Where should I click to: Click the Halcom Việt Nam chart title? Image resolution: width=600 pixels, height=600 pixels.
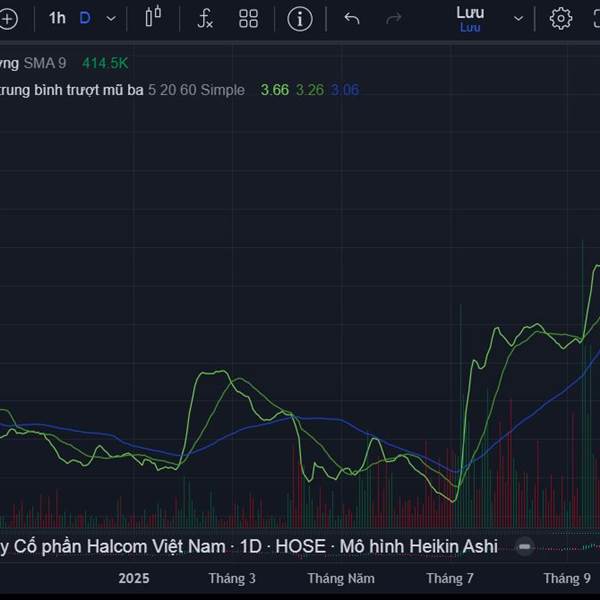coord(249,546)
